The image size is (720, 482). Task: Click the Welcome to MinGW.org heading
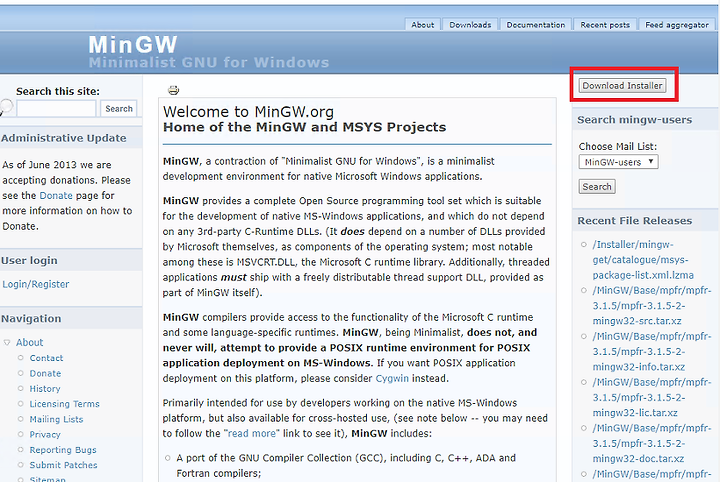click(248, 112)
